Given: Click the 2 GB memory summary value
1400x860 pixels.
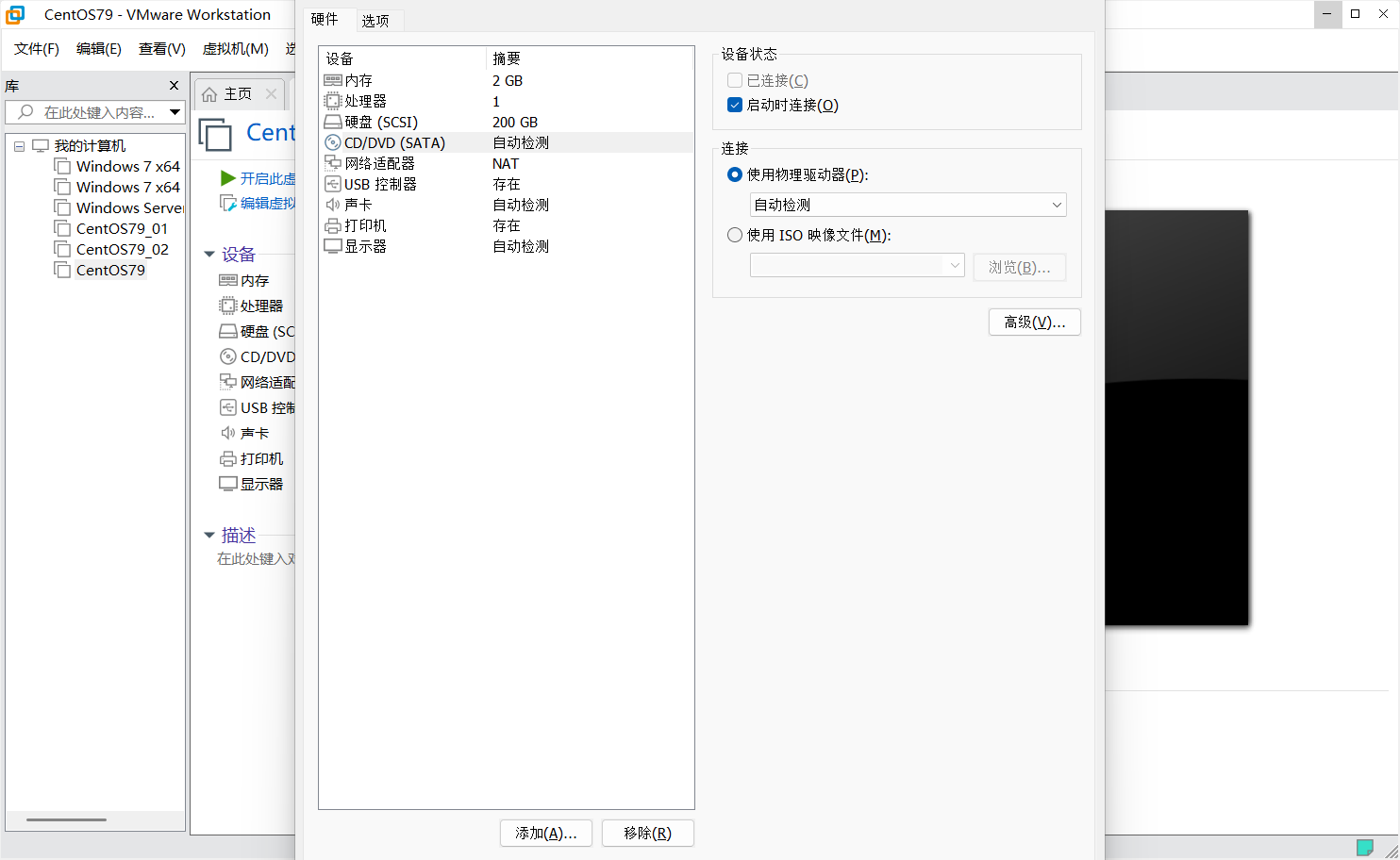Looking at the screenshot, I should 508,80.
